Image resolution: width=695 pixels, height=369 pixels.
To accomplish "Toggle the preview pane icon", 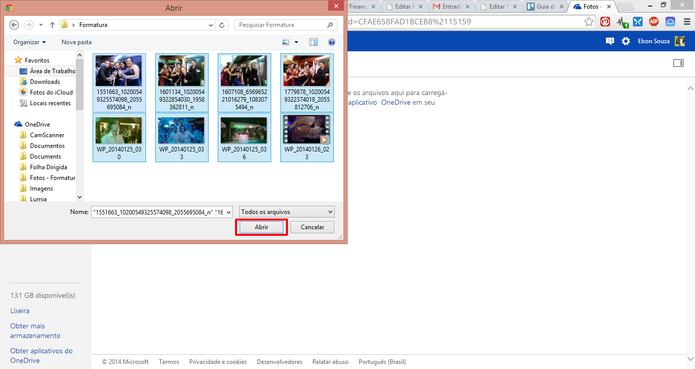I will click(313, 42).
